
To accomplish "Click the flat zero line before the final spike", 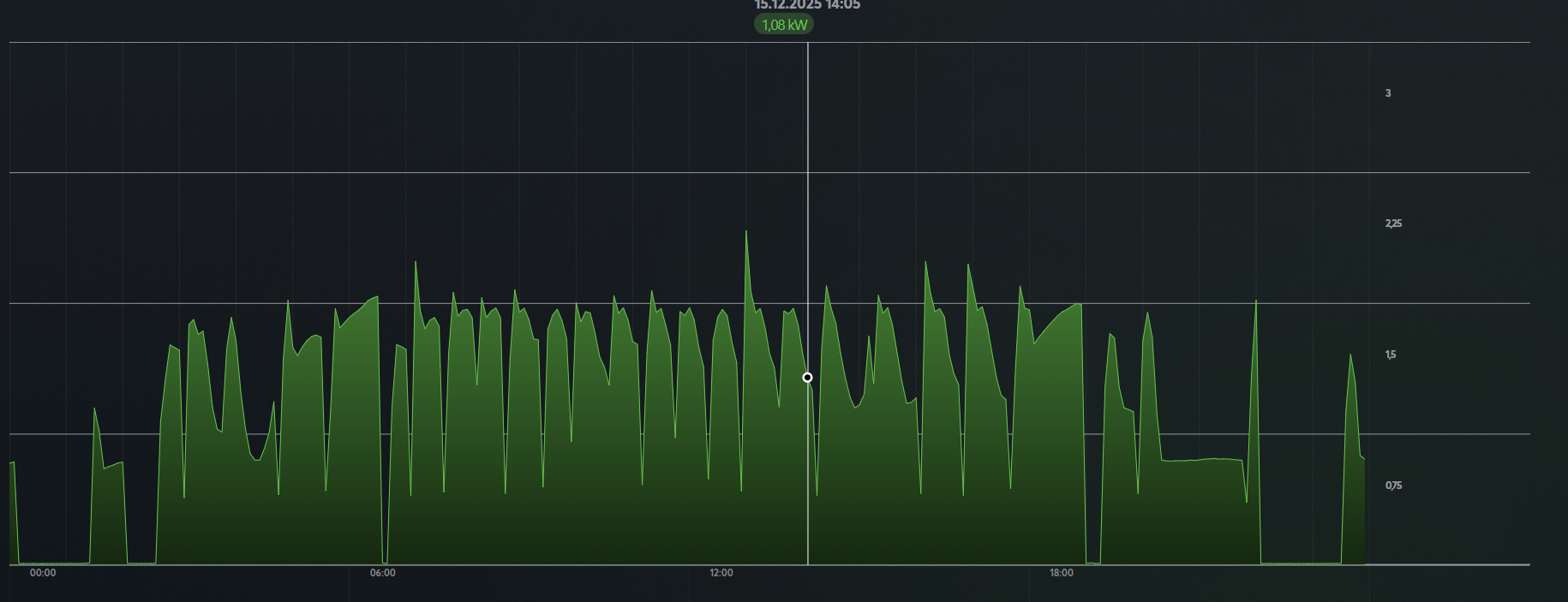I will [1301, 563].
